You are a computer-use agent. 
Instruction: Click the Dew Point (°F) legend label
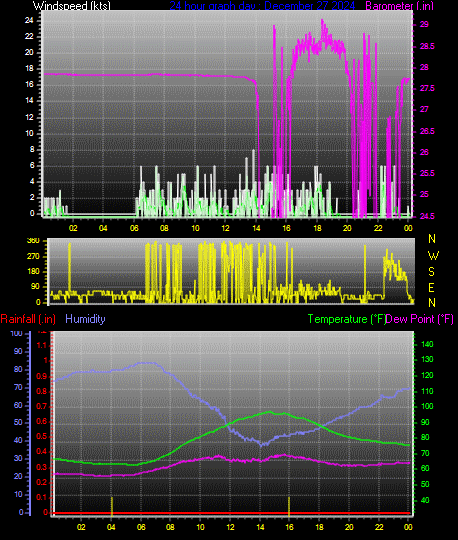(419, 319)
